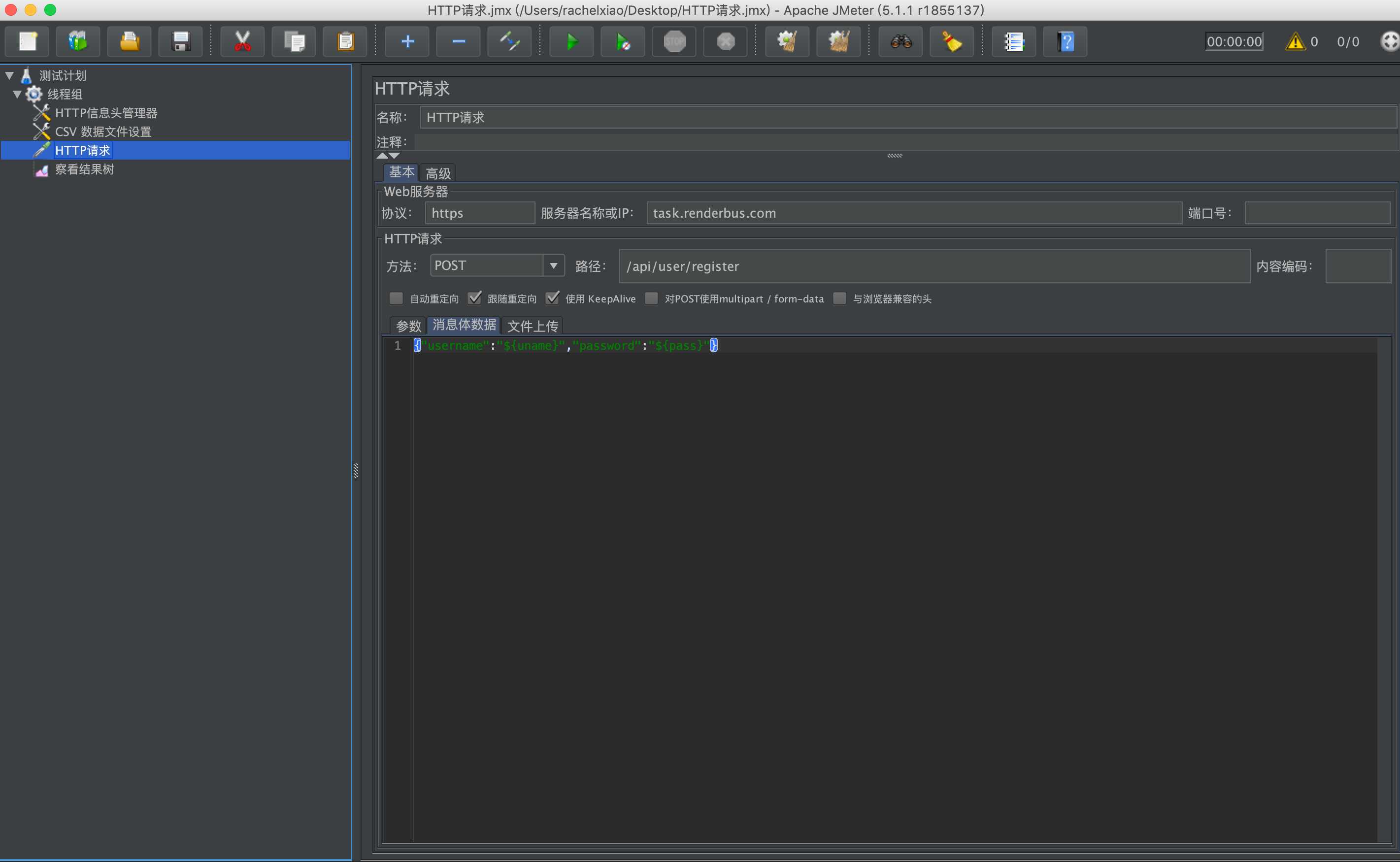
Task: Click the remote engines icon at the right end of the toolbar
Action: (1390, 41)
